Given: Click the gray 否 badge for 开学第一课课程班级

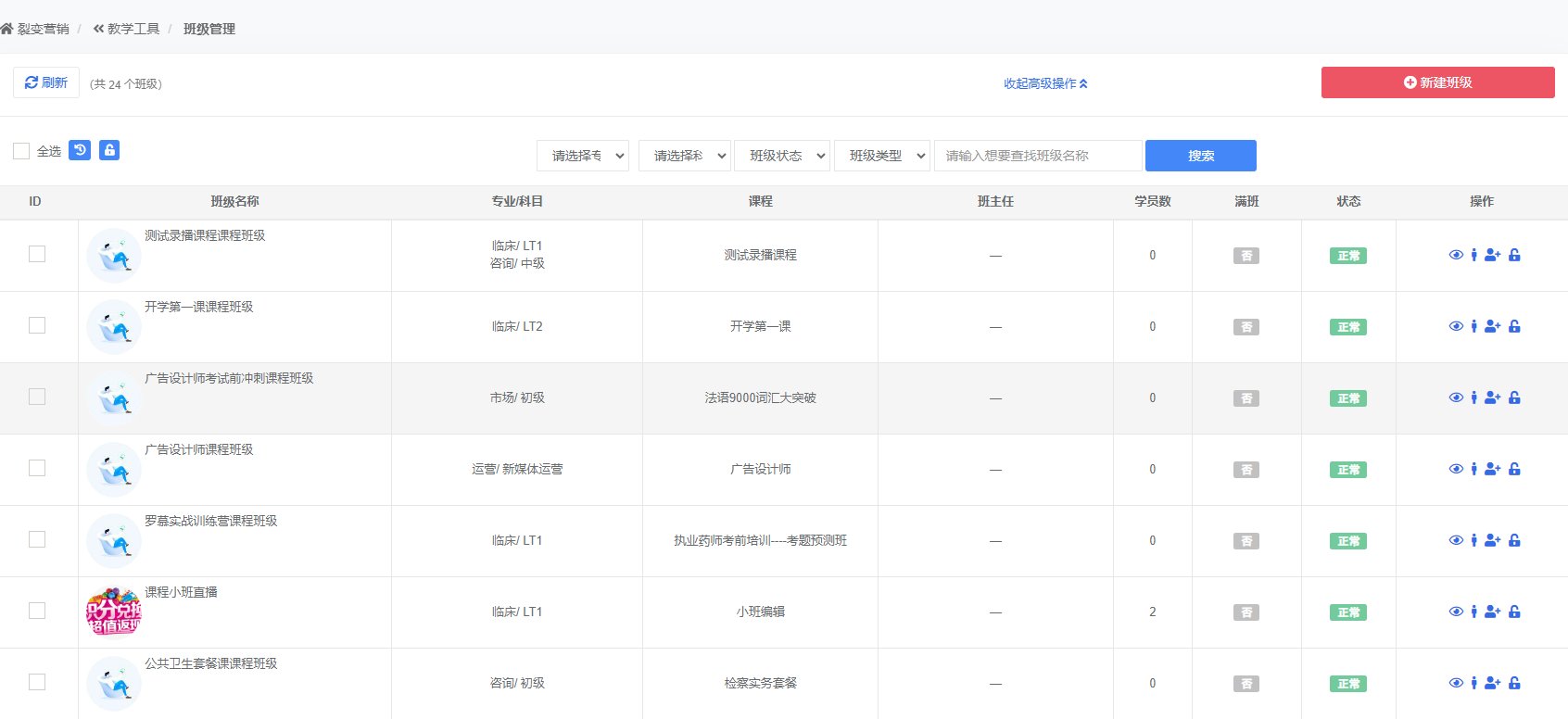Looking at the screenshot, I should pyautogui.click(x=1246, y=327).
